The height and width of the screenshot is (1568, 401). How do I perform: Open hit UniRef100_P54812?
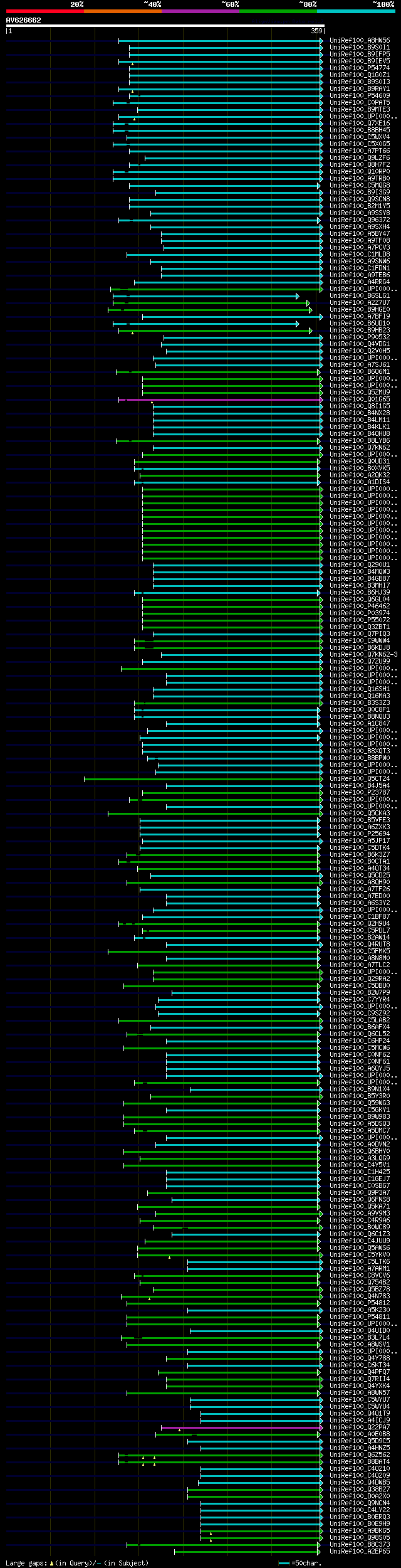pyautogui.click(x=360, y=1303)
